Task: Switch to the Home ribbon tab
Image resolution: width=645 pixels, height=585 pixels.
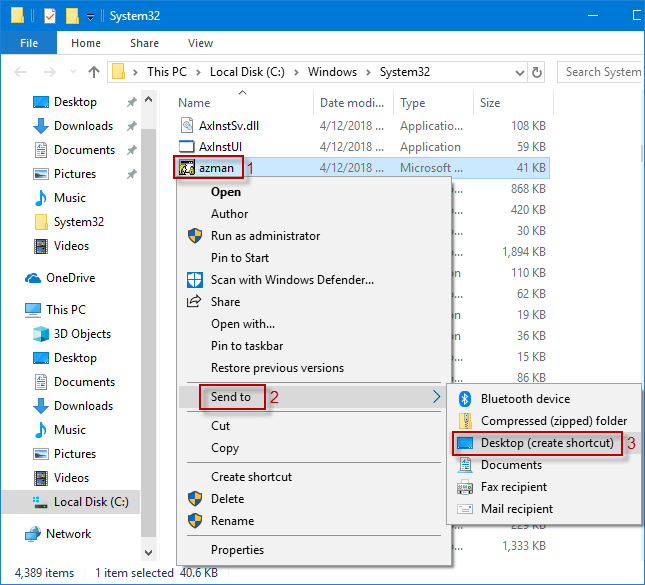Action: click(x=86, y=43)
